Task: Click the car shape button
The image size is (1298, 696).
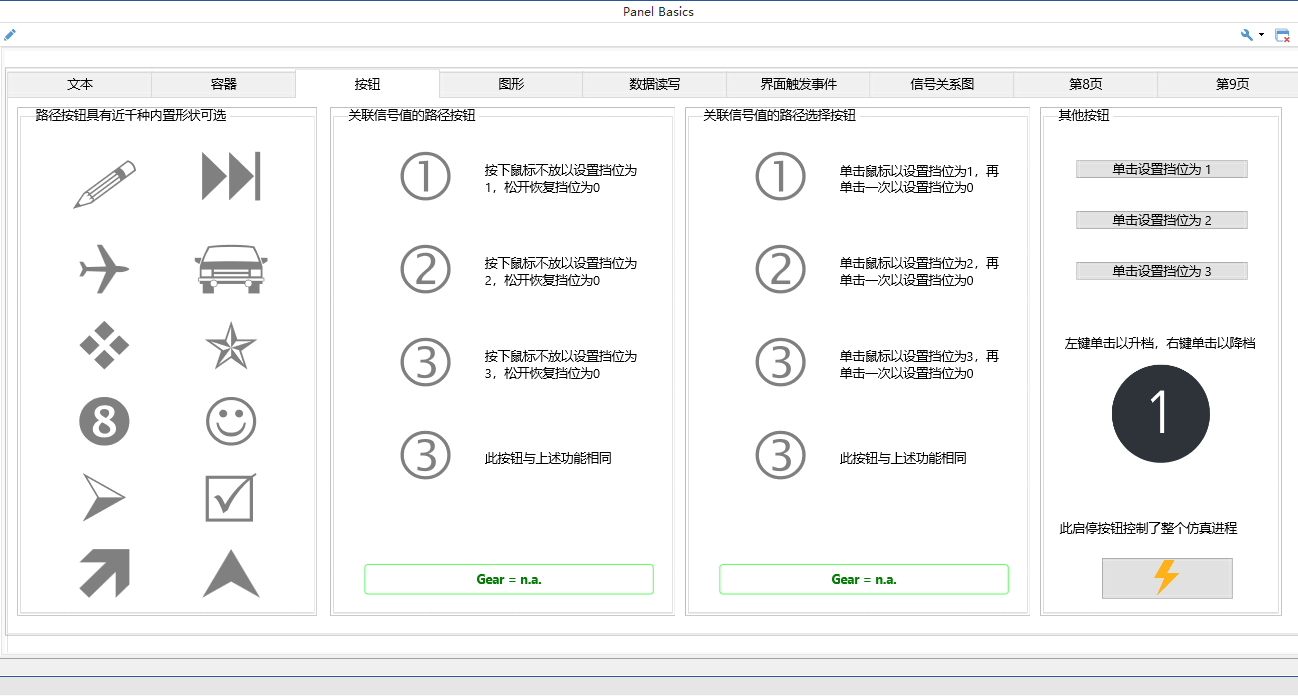Action: tap(231, 268)
